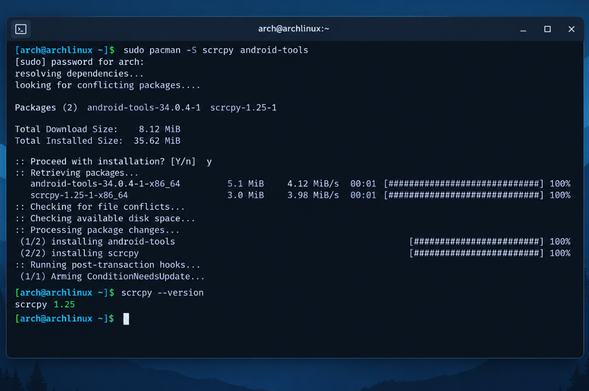Click the block cursor at the last prompt

126,319
